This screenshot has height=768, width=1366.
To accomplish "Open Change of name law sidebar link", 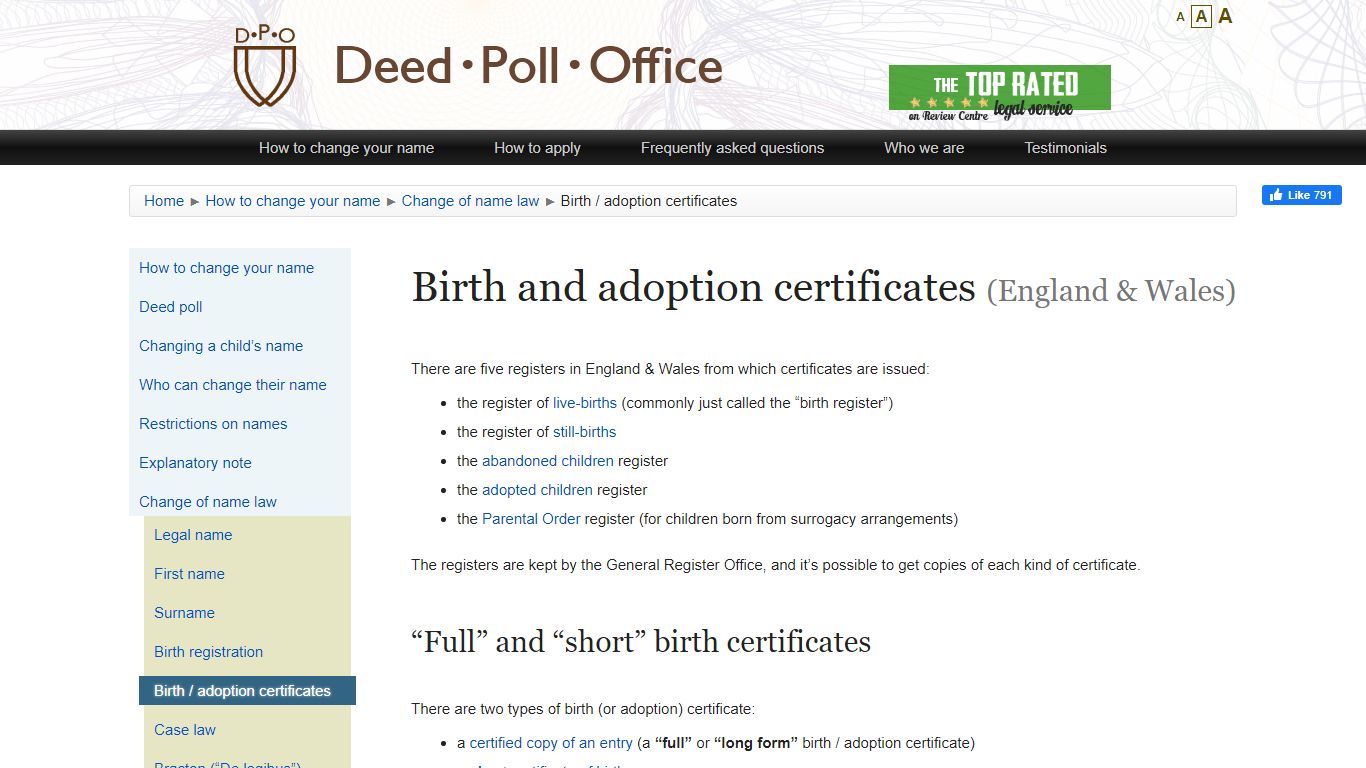I will coord(208,502).
